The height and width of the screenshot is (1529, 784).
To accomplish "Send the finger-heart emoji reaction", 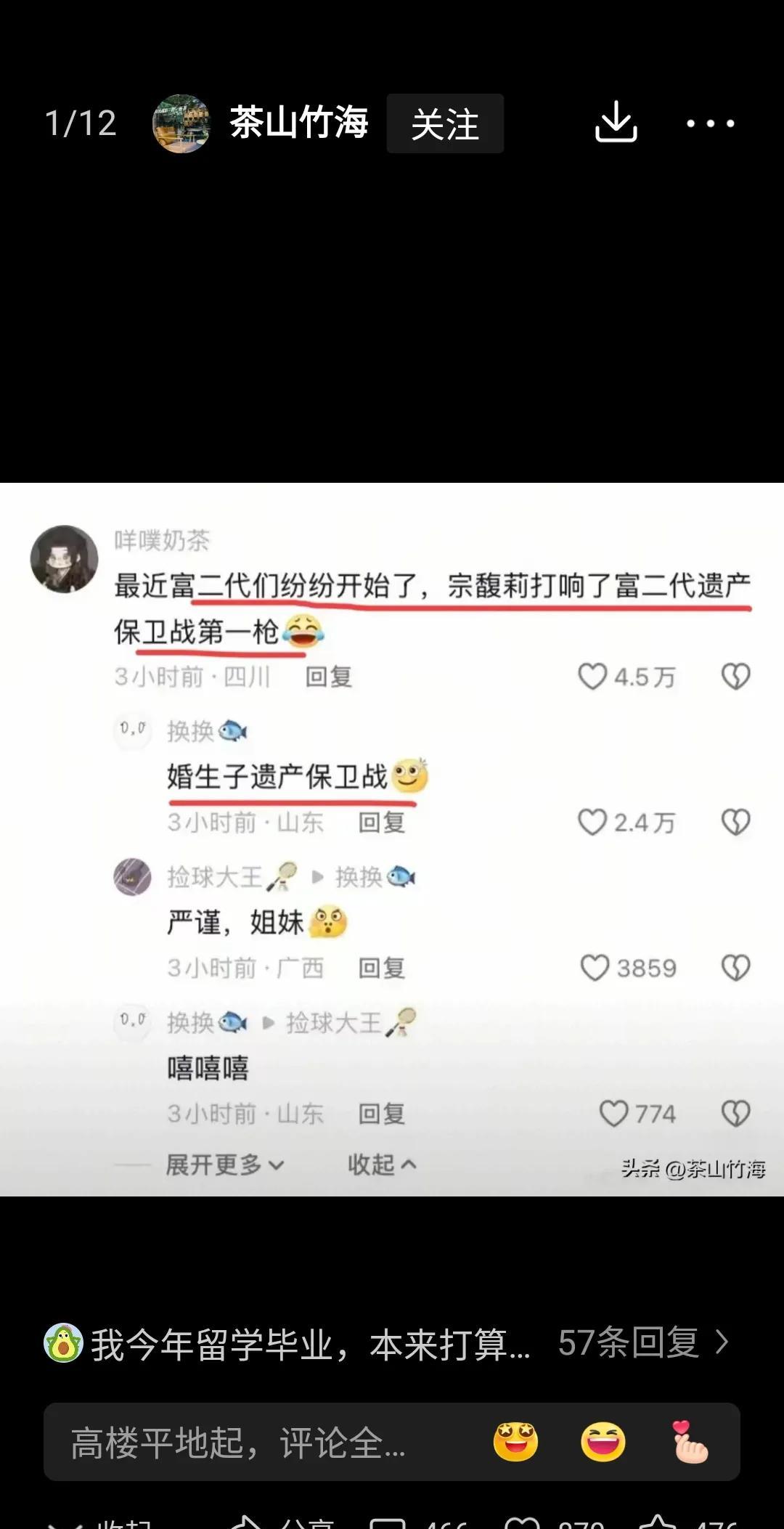I will [690, 1442].
